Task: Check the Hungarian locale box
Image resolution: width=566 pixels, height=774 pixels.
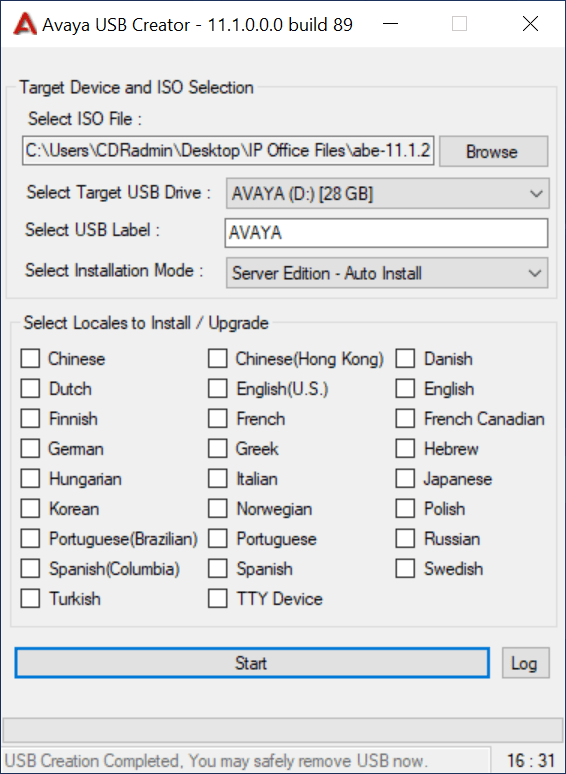Action: pos(30,479)
